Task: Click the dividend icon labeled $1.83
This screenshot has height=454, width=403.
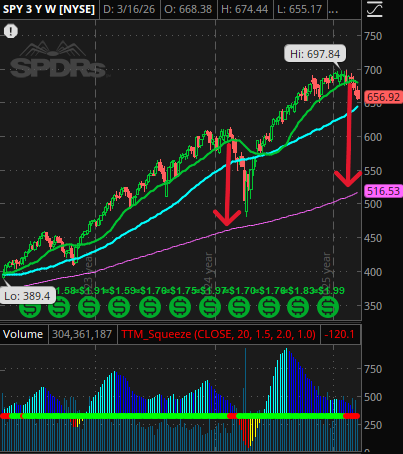Action: (298, 307)
